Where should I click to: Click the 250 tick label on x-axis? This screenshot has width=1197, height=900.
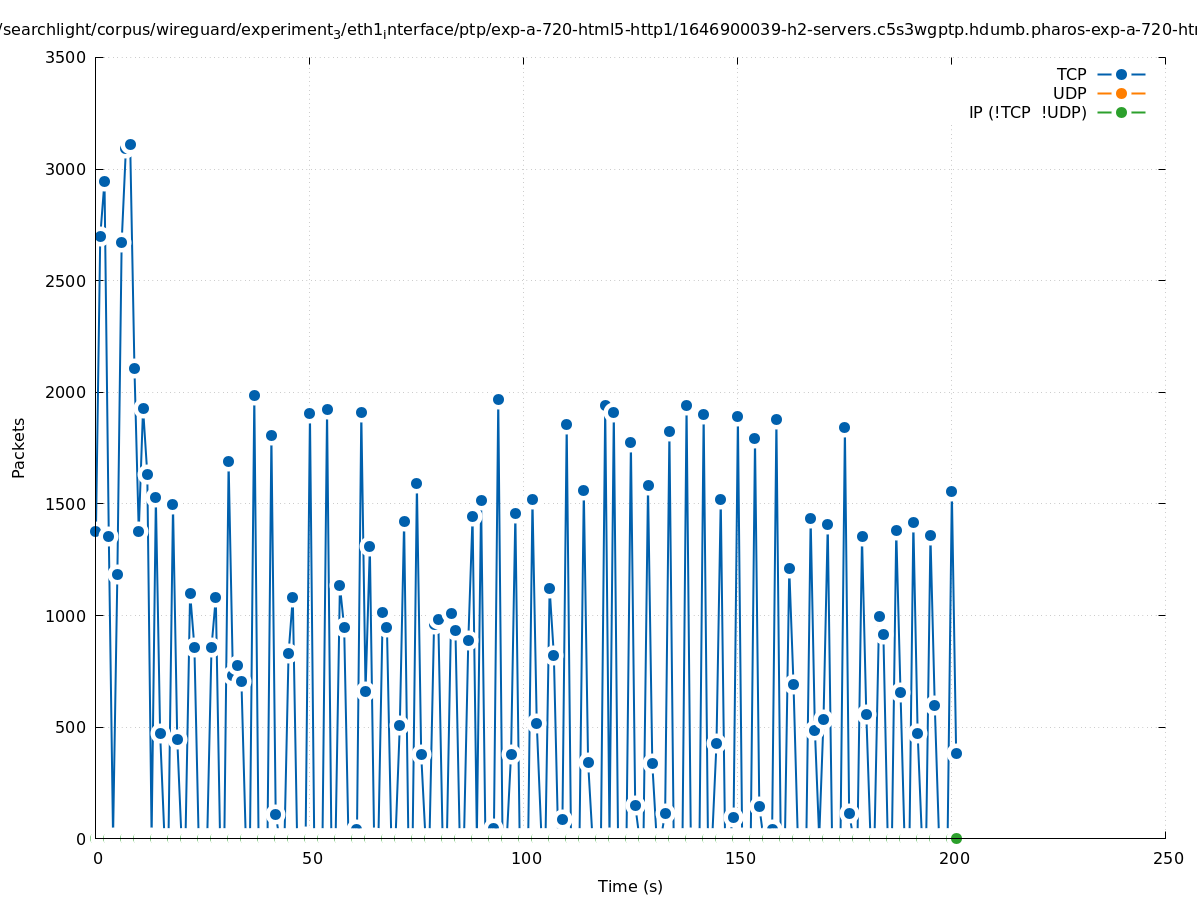(x=1167, y=858)
